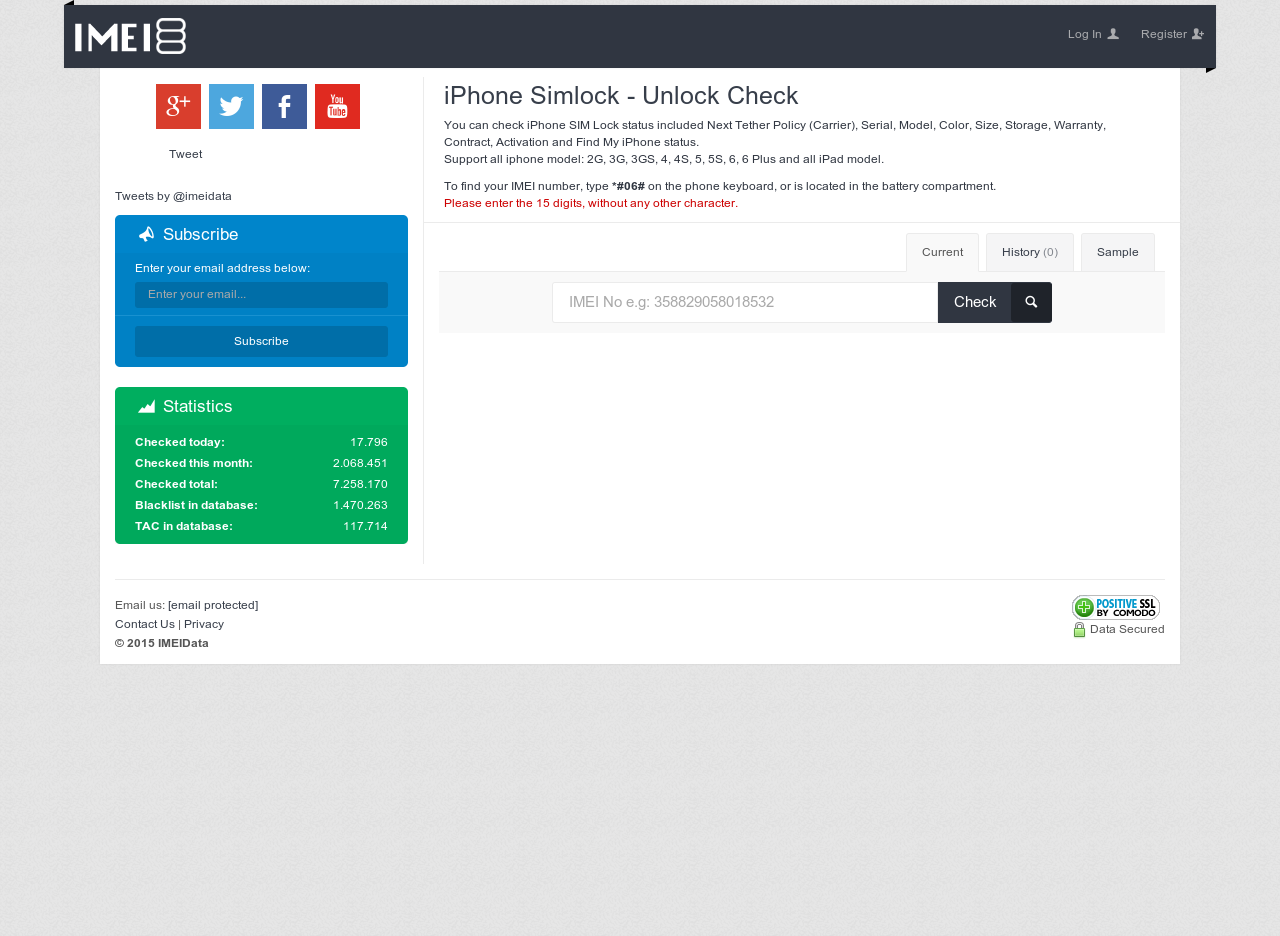Click the Data Secured label
Screen dimensions: 1280x936
point(1127,629)
